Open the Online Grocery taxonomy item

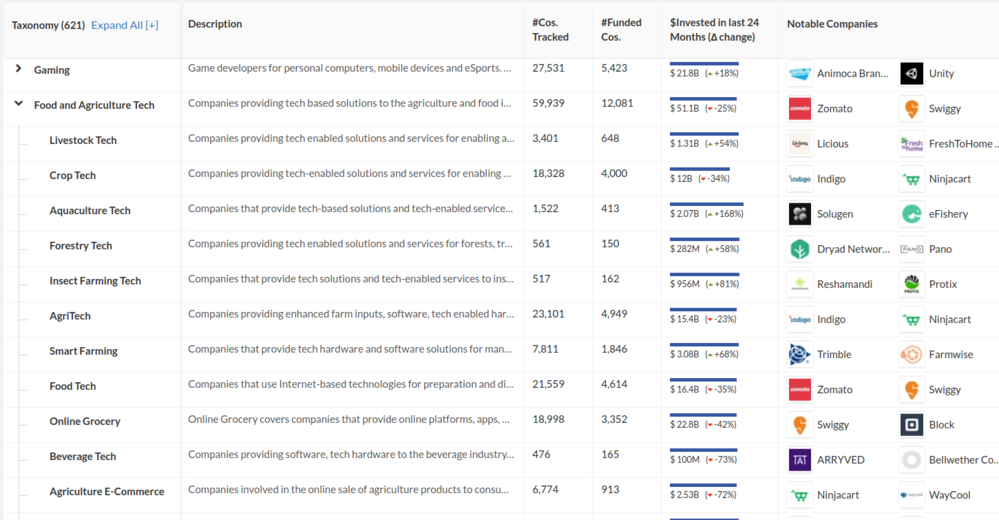pyautogui.click(x=85, y=421)
